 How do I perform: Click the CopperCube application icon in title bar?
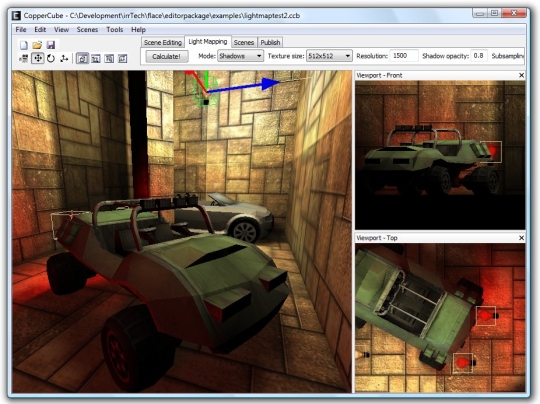(x=16, y=15)
